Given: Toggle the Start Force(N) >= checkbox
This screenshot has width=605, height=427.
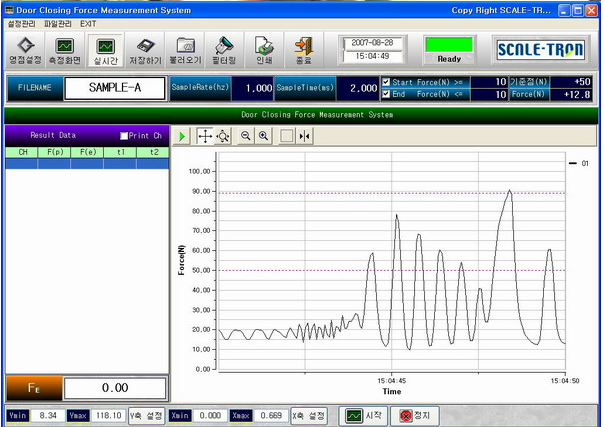Looking at the screenshot, I should pos(386,82).
